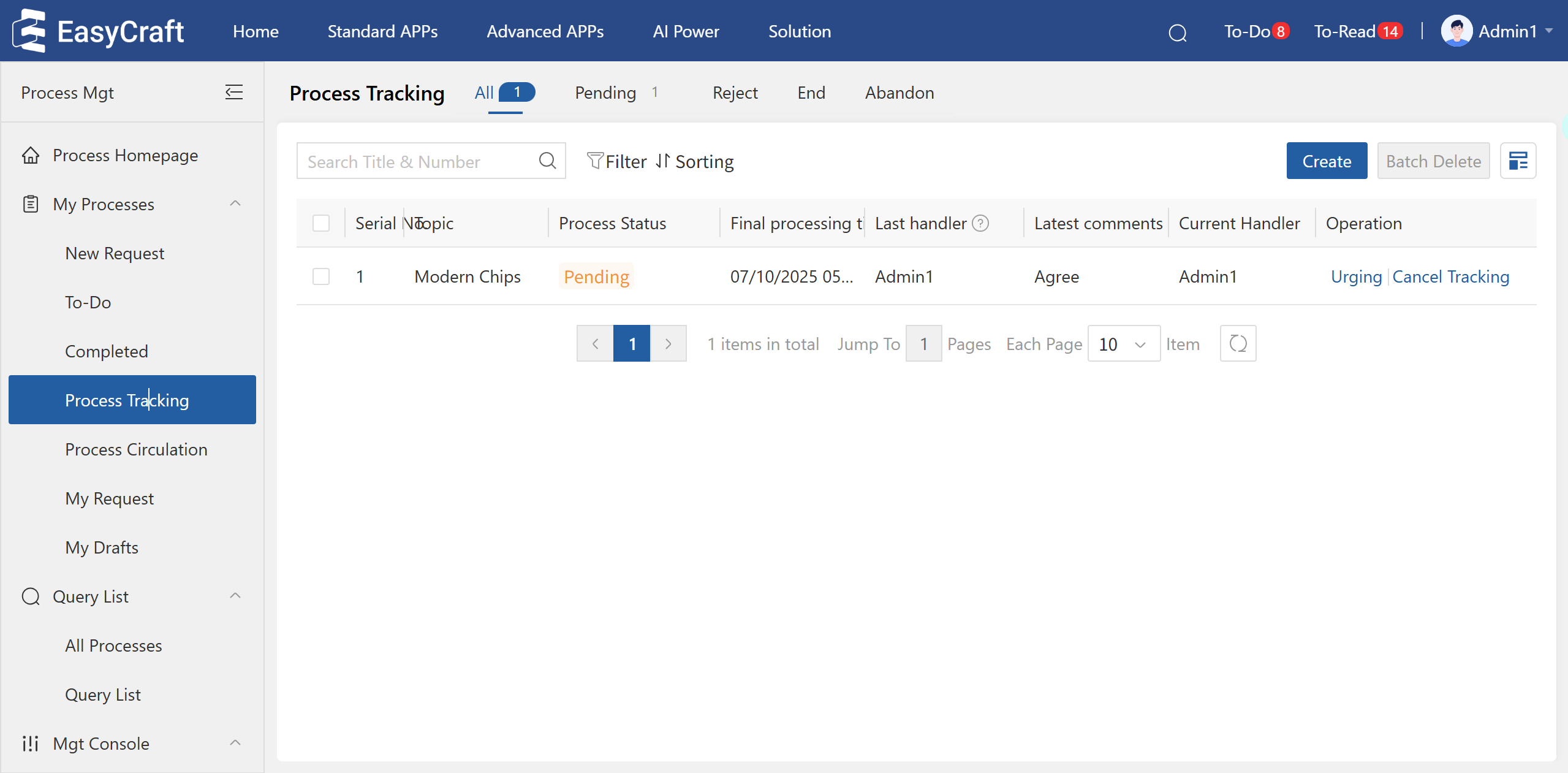Open the Each Page items dropdown

1123,344
